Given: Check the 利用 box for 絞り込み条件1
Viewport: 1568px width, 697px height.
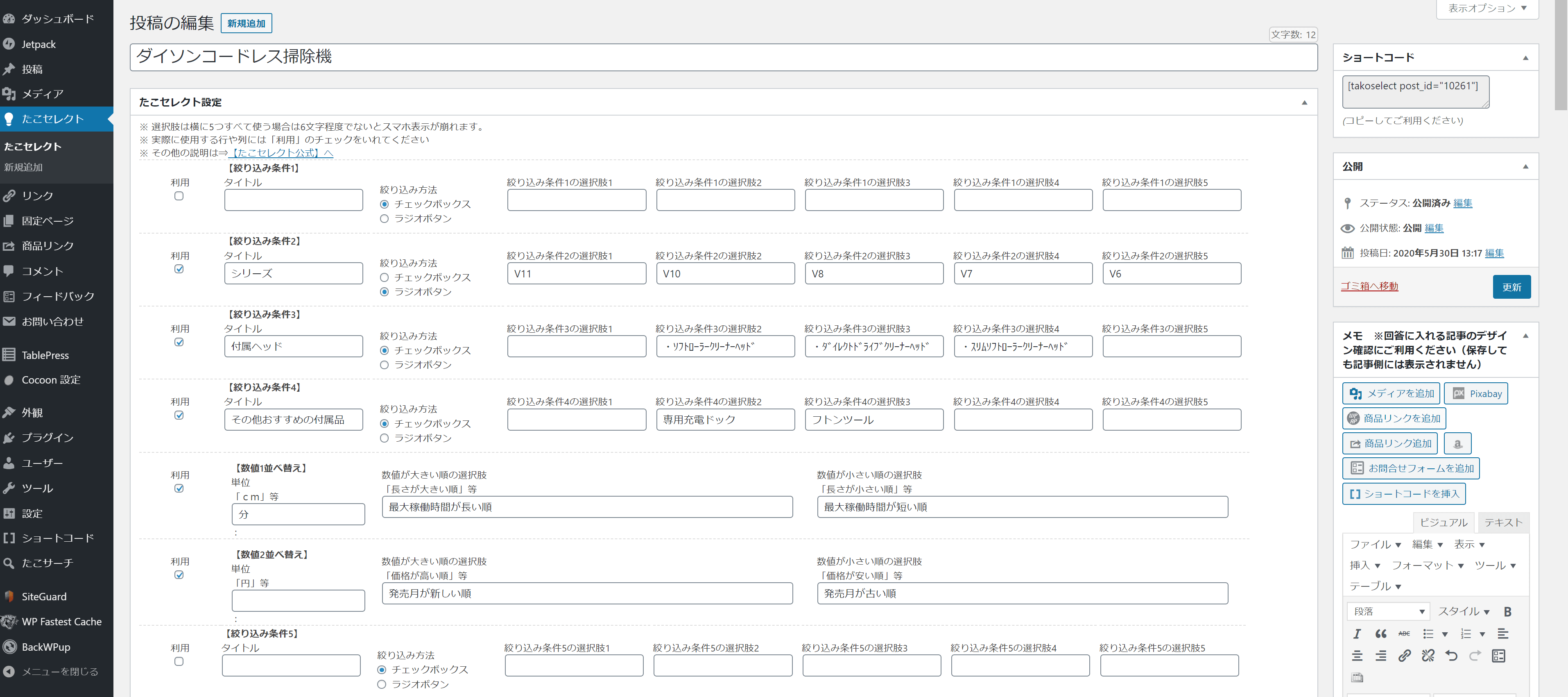Looking at the screenshot, I should pos(179,196).
